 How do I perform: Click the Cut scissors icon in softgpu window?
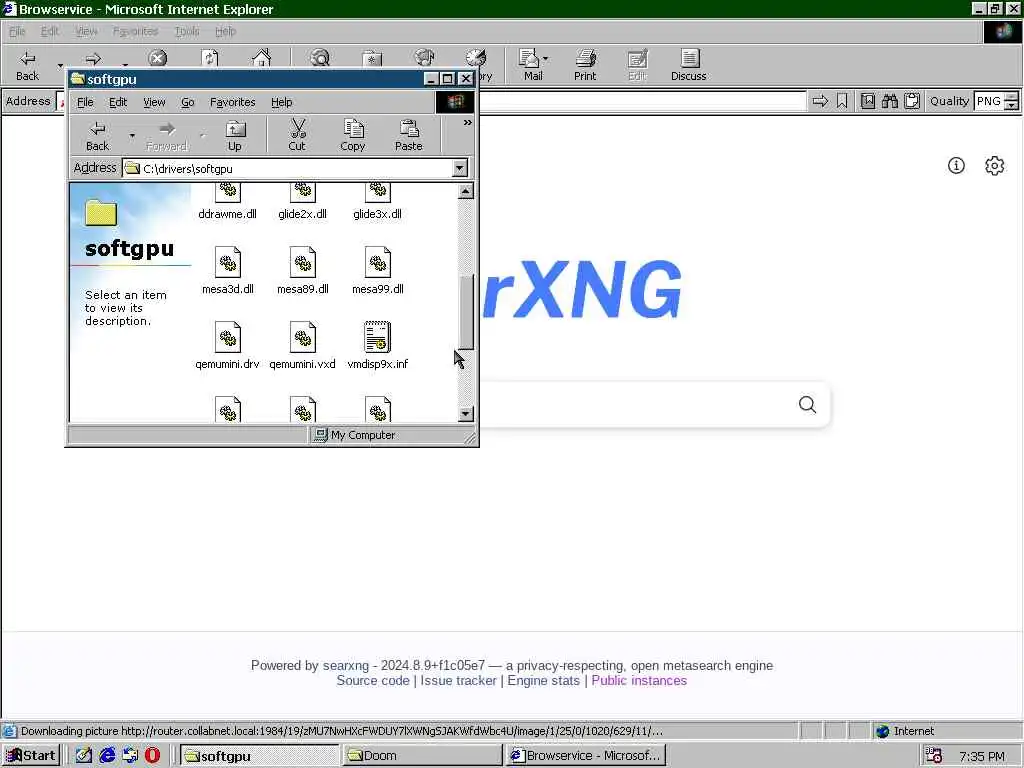297,136
